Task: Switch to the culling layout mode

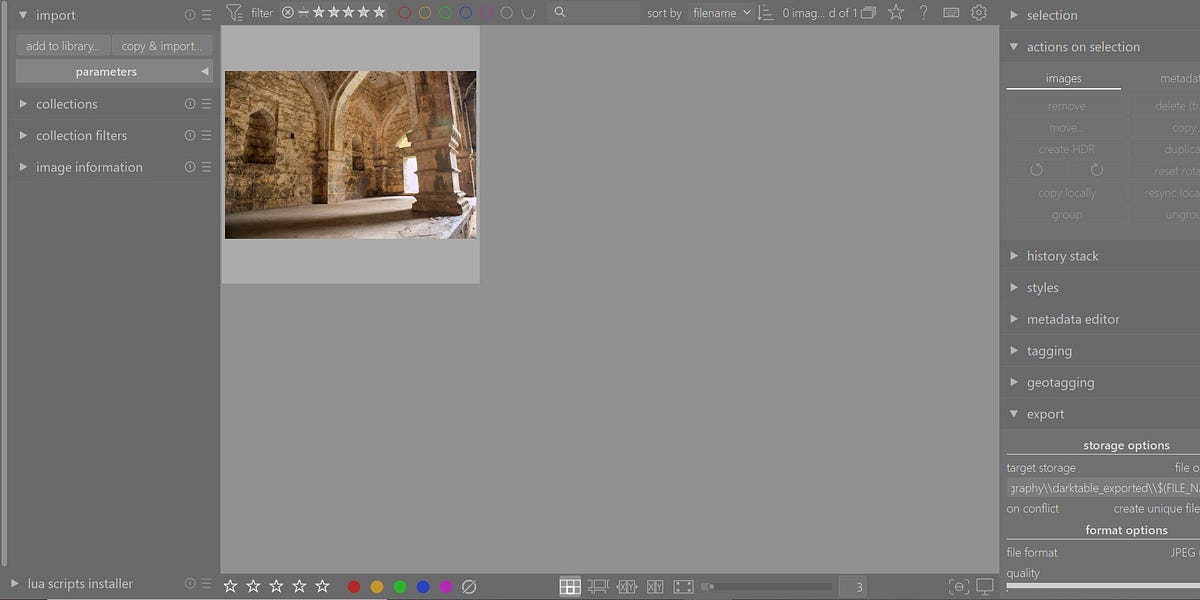Action: 627,586
